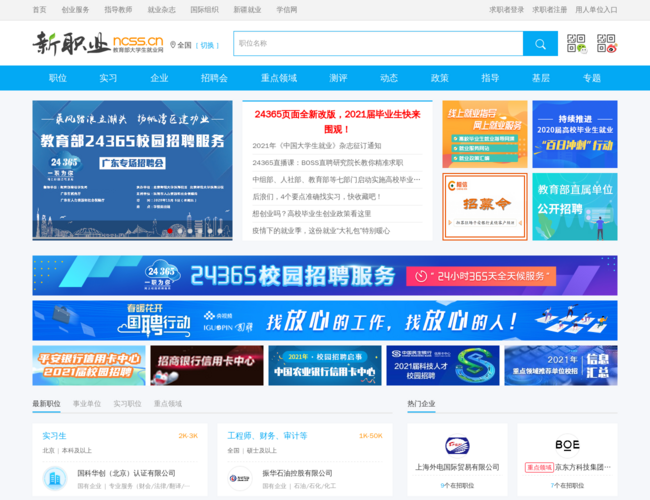Open the 专题 navigation menu
Image resolution: width=650 pixels, height=500 pixels.
592,78
